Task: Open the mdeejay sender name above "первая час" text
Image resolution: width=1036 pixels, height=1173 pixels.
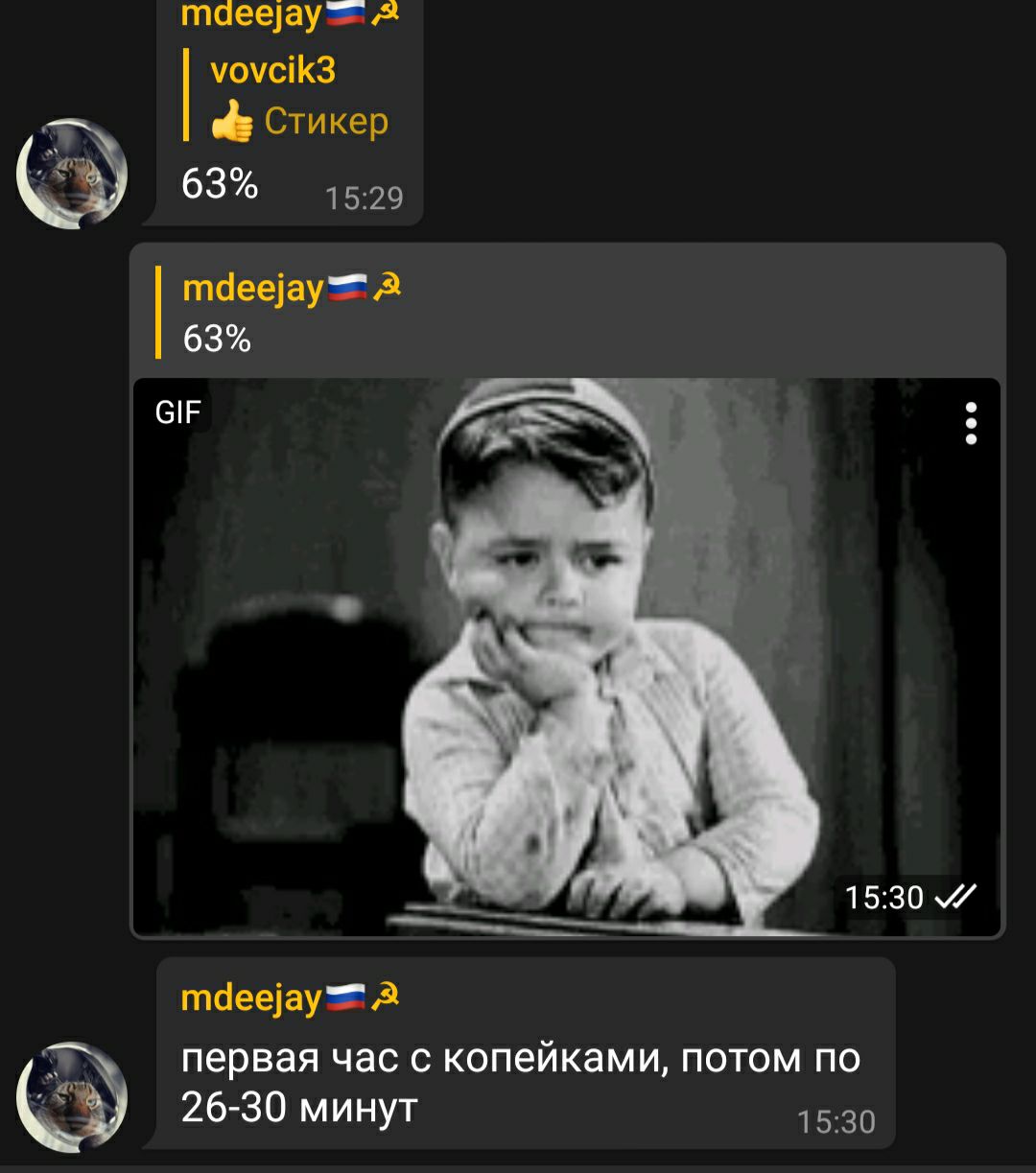Action: click(251, 997)
